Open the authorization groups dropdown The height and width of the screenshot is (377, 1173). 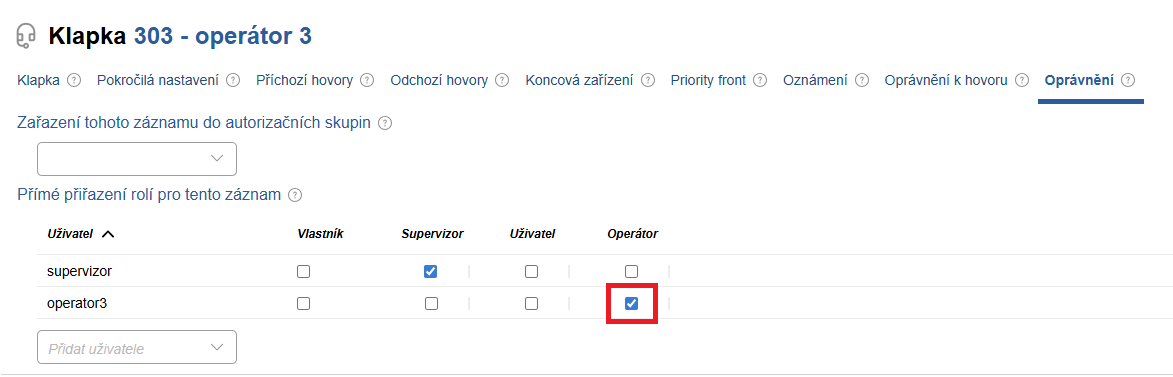click(137, 159)
